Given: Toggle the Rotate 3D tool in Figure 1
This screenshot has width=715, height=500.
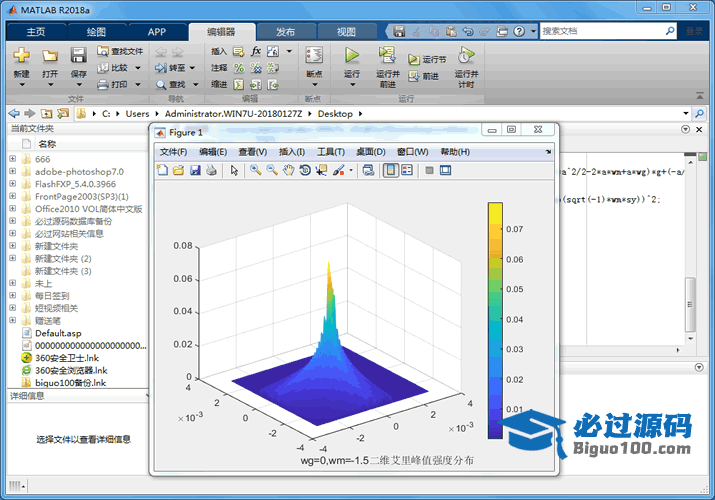Looking at the screenshot, I should click(x=305, y=170).
